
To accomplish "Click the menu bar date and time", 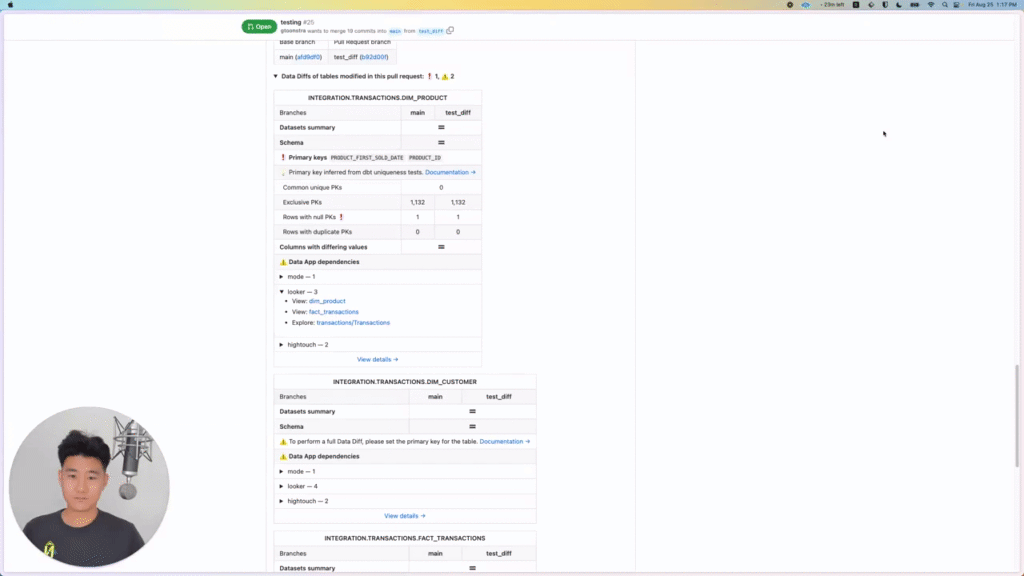I will coord(993,5).
